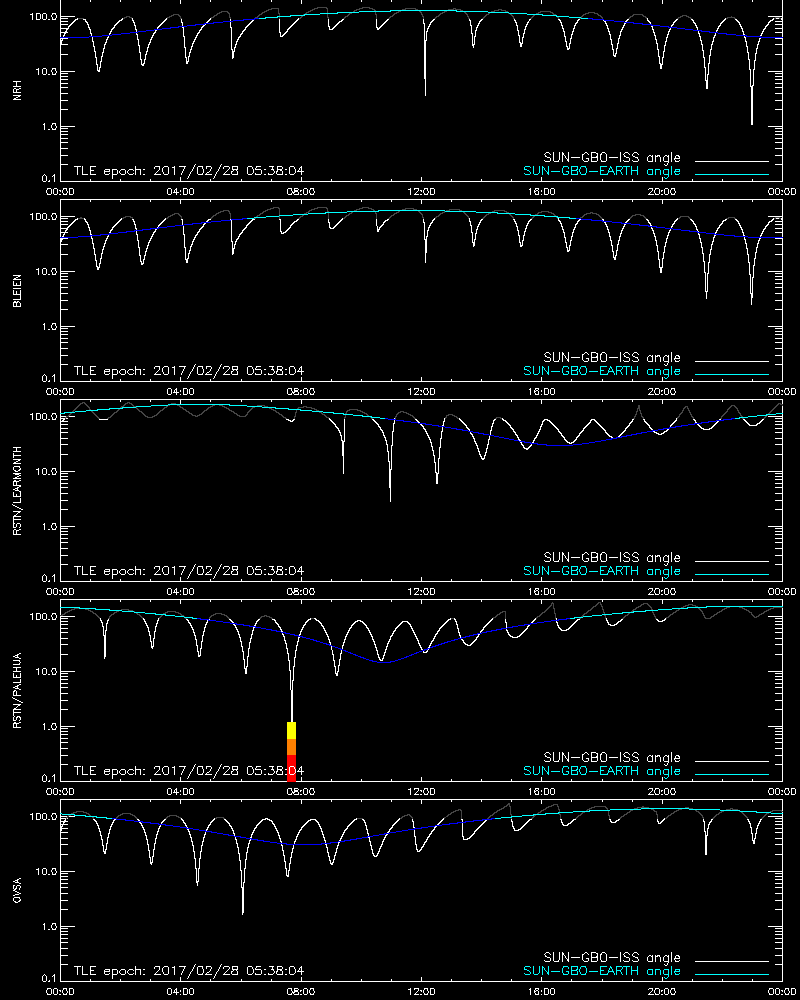Click the TLE epoch text in RSTN/LEARMONTH panel

(x=189, y=571)
